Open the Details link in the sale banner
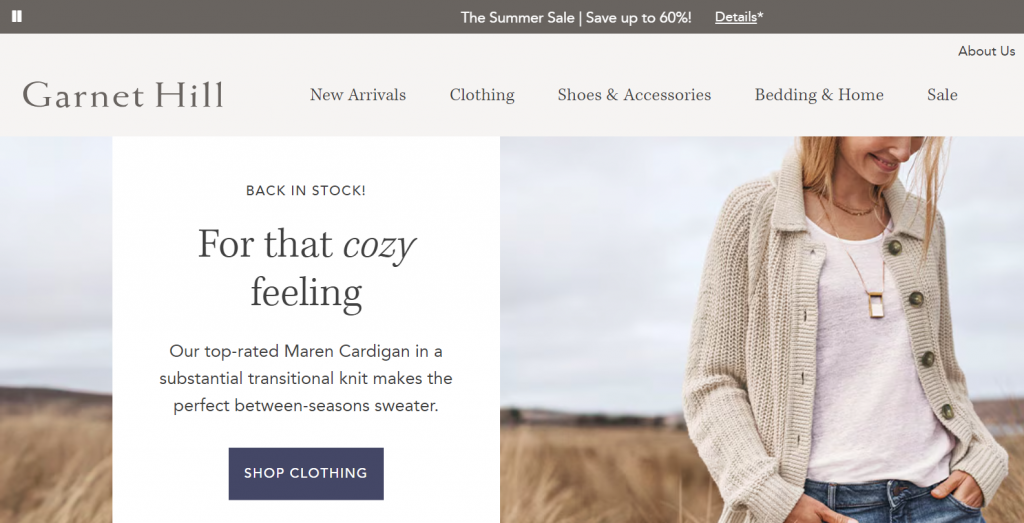Image resolution: width=1024 pixels, height=523 pixels. point(735,17)
